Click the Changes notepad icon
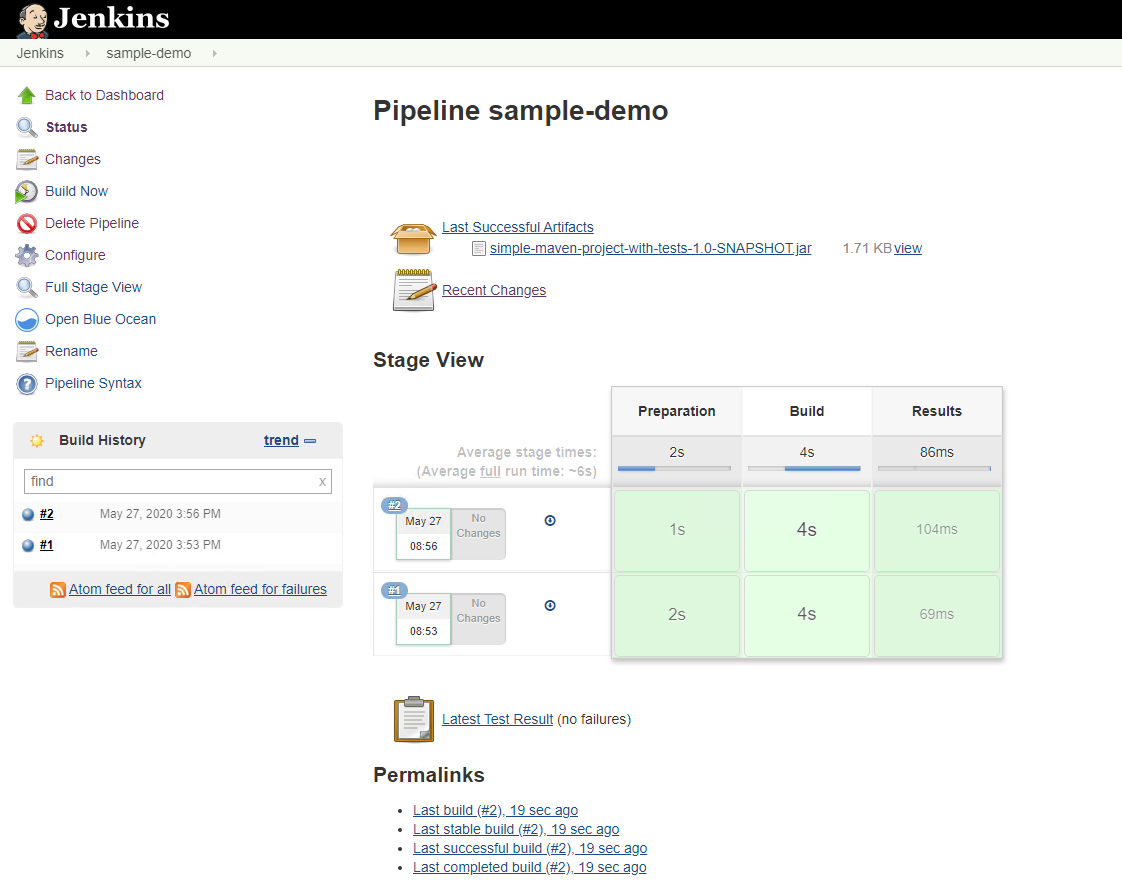 [x=26, y=160]
